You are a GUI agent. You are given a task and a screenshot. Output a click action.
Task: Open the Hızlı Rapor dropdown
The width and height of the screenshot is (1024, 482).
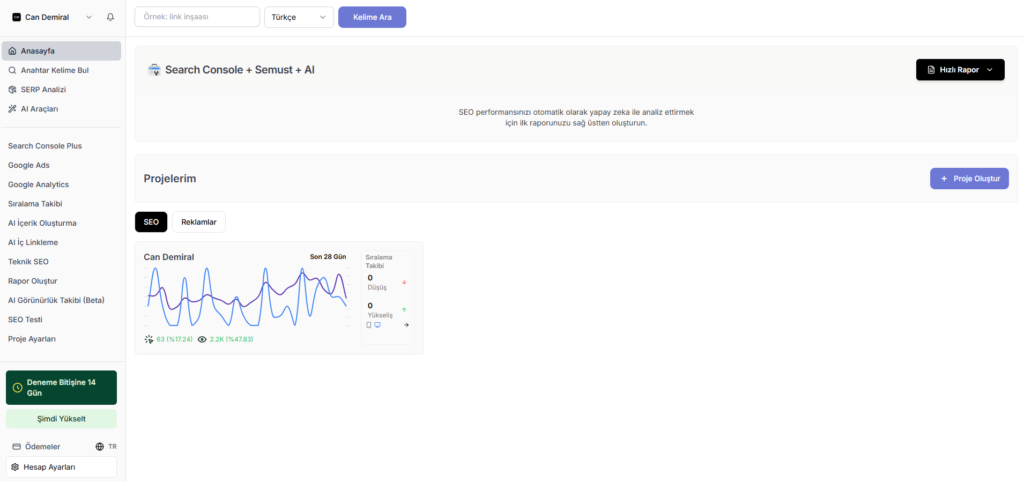click(959, 70)
